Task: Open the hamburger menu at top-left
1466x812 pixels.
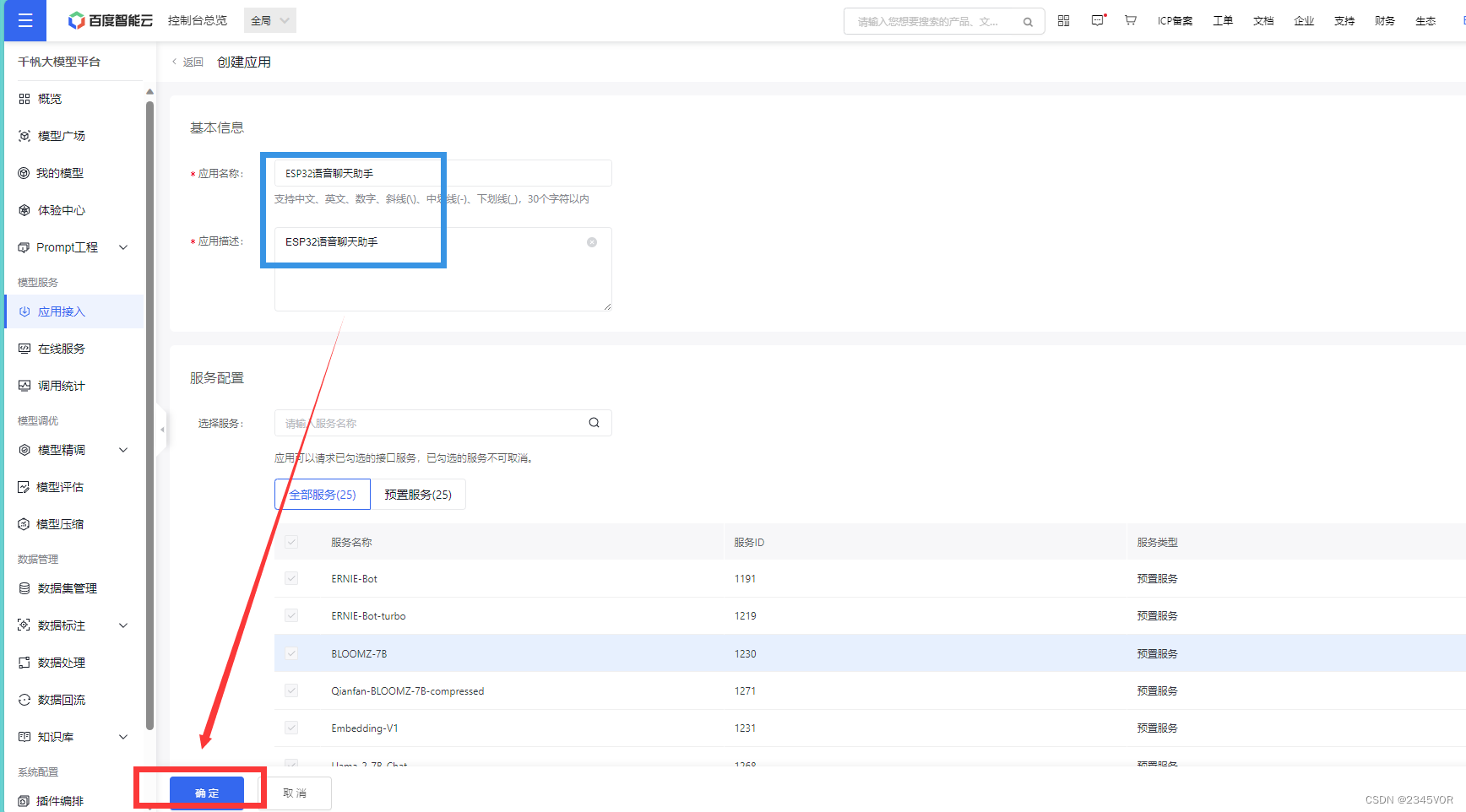Action: click(25, 20)
